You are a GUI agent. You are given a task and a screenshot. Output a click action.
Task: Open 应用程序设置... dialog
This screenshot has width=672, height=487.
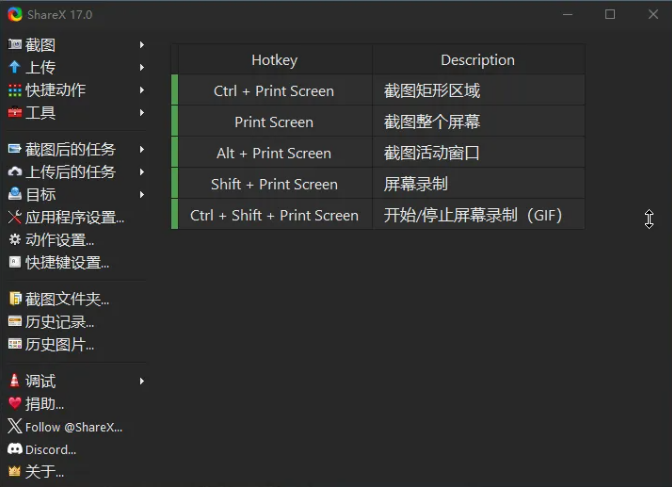pos(76,217)
